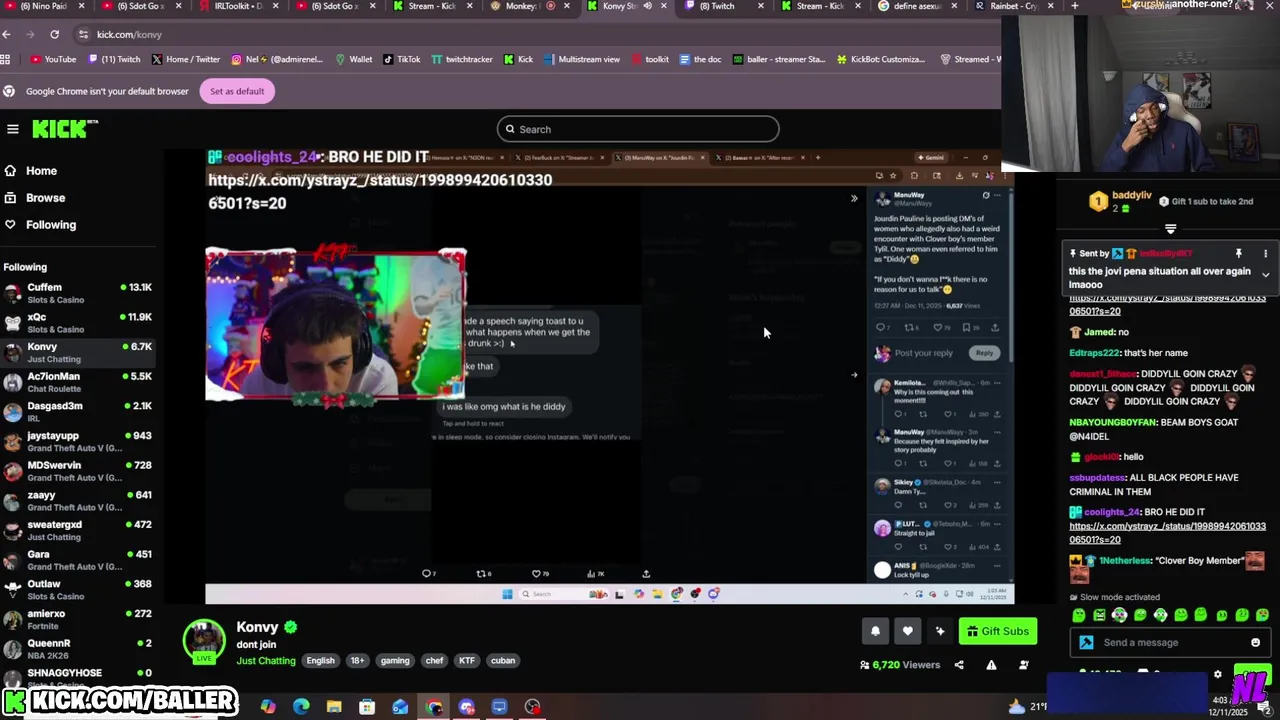Click the cuban tag
The height and width of the screenshot is (720, 1280).
tap(503, 660)
